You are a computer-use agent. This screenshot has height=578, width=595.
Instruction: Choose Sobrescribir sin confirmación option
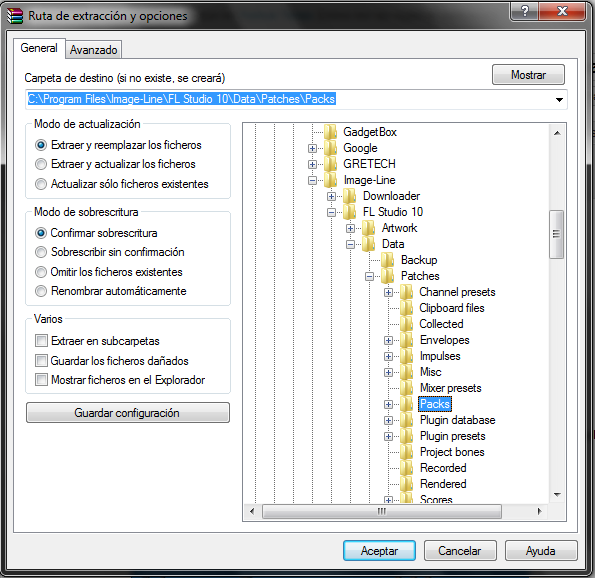[41, 252]
